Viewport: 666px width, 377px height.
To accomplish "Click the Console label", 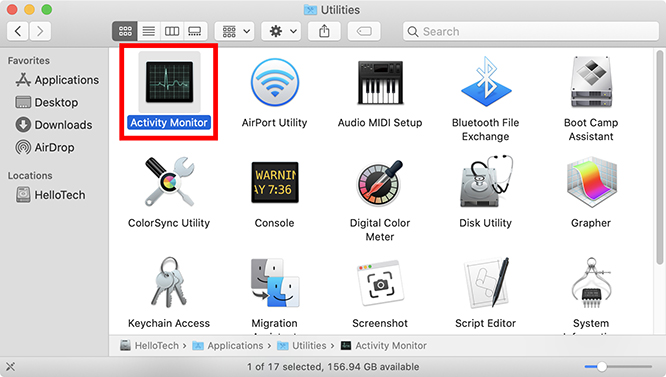I will 274,223.
